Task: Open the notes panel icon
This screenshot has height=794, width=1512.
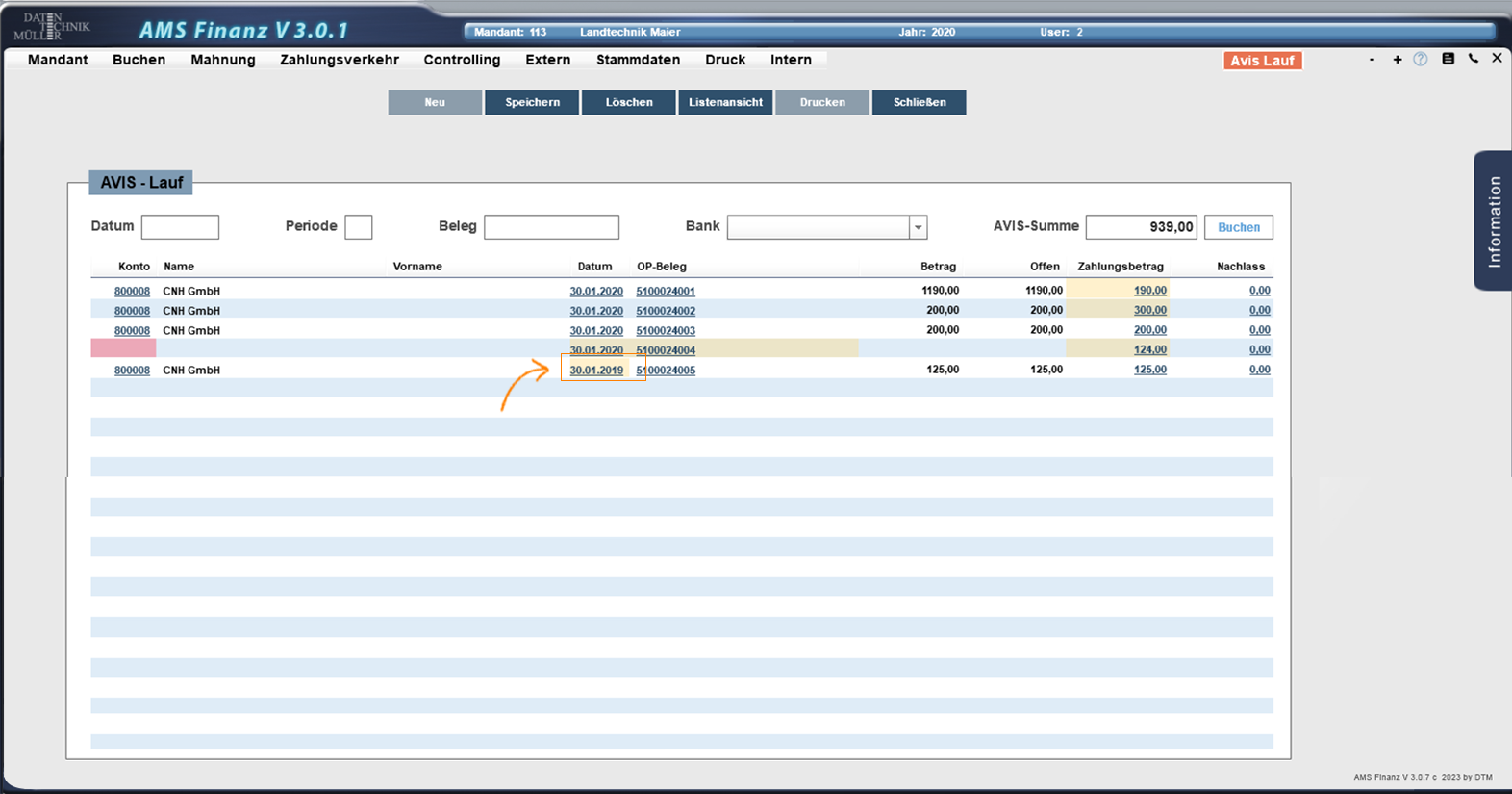Action: point(1448,59)
